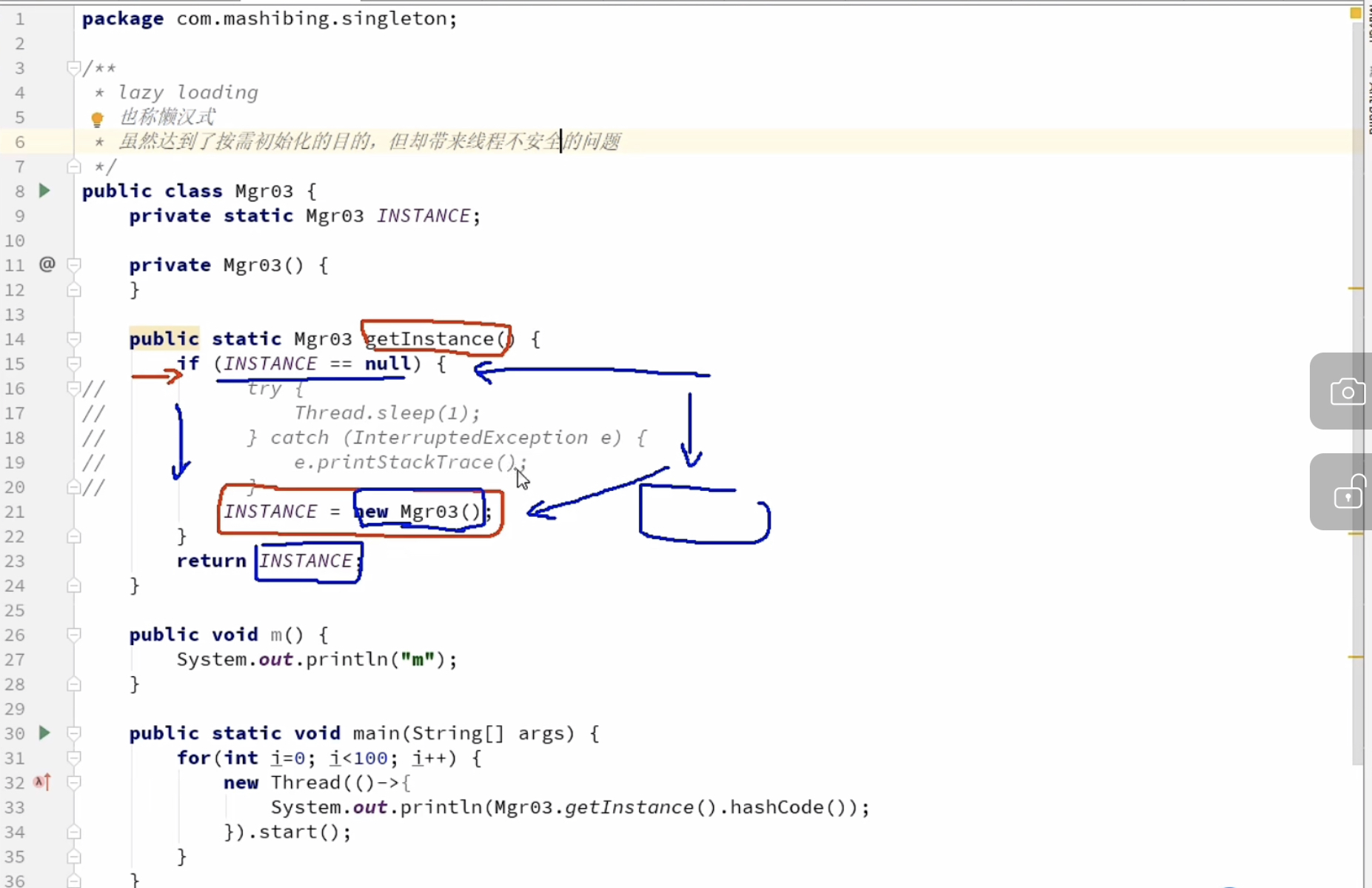The width and height of the screenshot is (1372, 888).
Task: Click the commented Thread.sleep(1); line
Action: point(387,413)
